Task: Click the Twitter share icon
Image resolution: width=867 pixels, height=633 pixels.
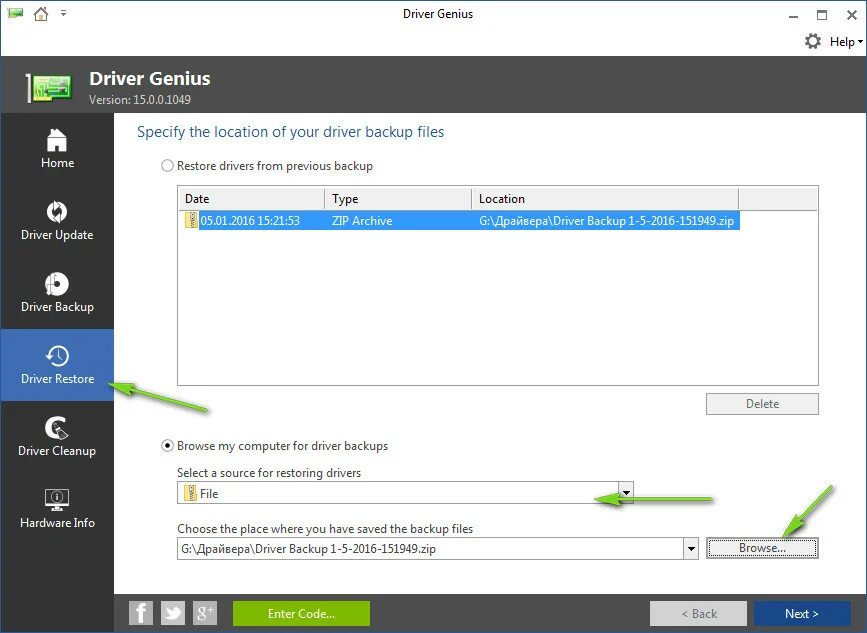Action: click(173, 613)
